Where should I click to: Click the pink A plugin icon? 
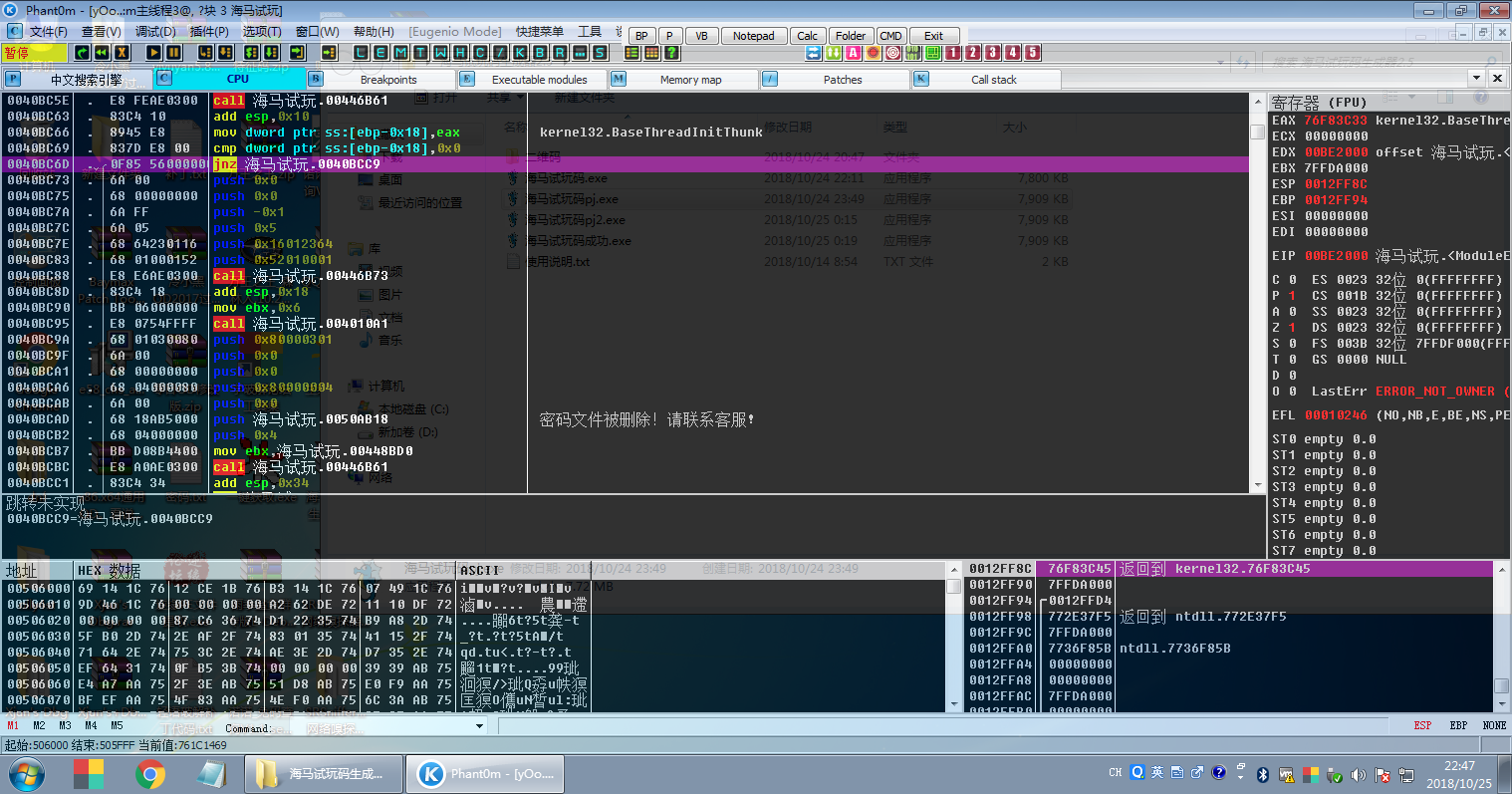point(853,52)
